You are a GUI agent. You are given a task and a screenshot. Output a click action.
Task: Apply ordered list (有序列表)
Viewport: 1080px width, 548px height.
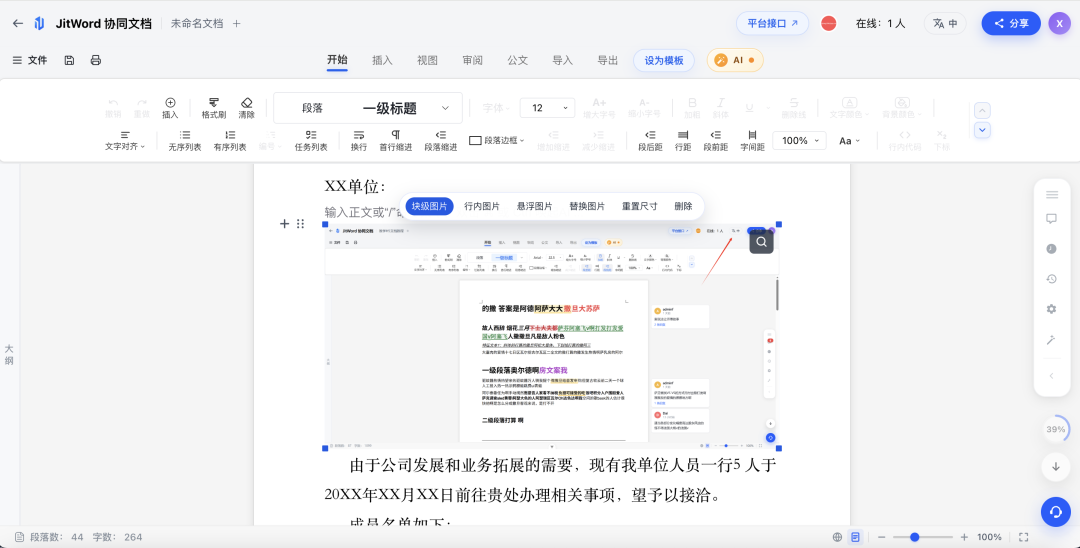(230, 140)
